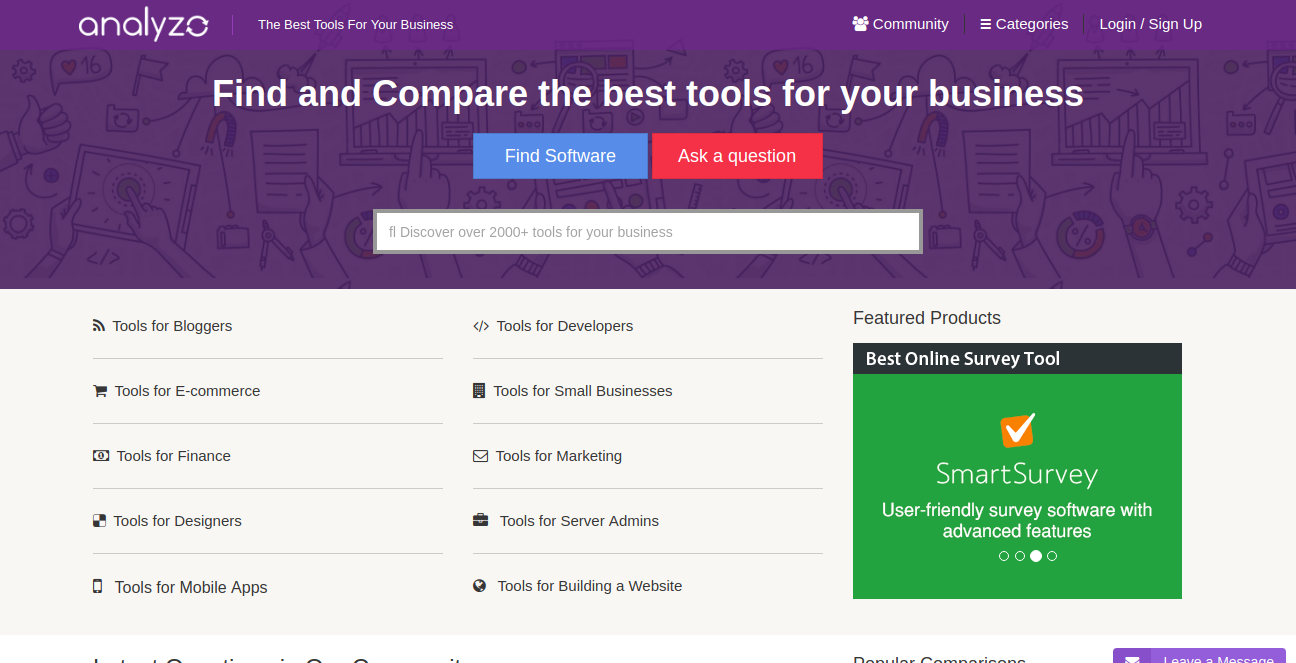This screenshot has height=663, width=1296.
Task: Click the Community people icon
Action: click(860, 24)
